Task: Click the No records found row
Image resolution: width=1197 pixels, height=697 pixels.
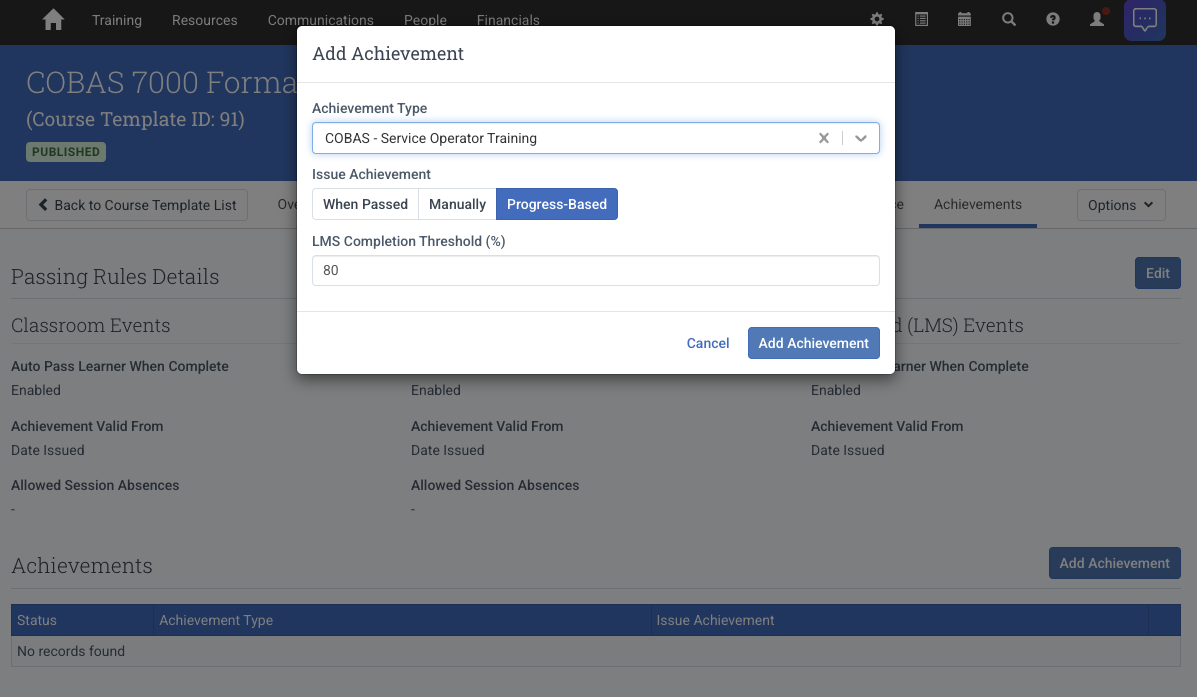Action: pos(595,651)
